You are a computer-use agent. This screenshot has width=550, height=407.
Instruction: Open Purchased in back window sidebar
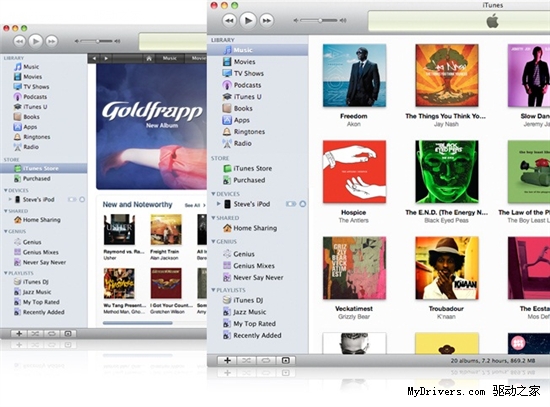32,179
